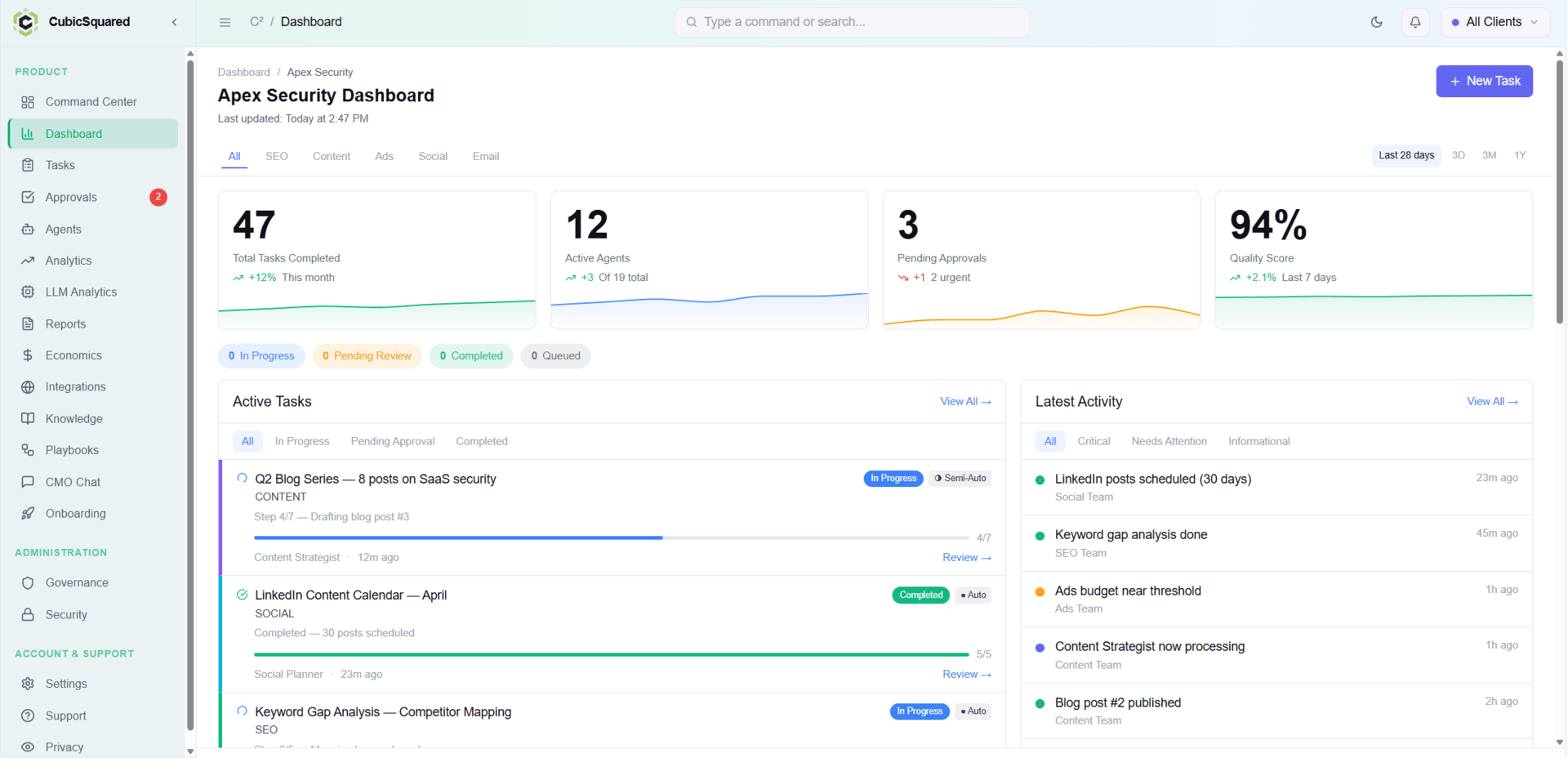Show Completed tab in Active Tasks

[482, 441]
